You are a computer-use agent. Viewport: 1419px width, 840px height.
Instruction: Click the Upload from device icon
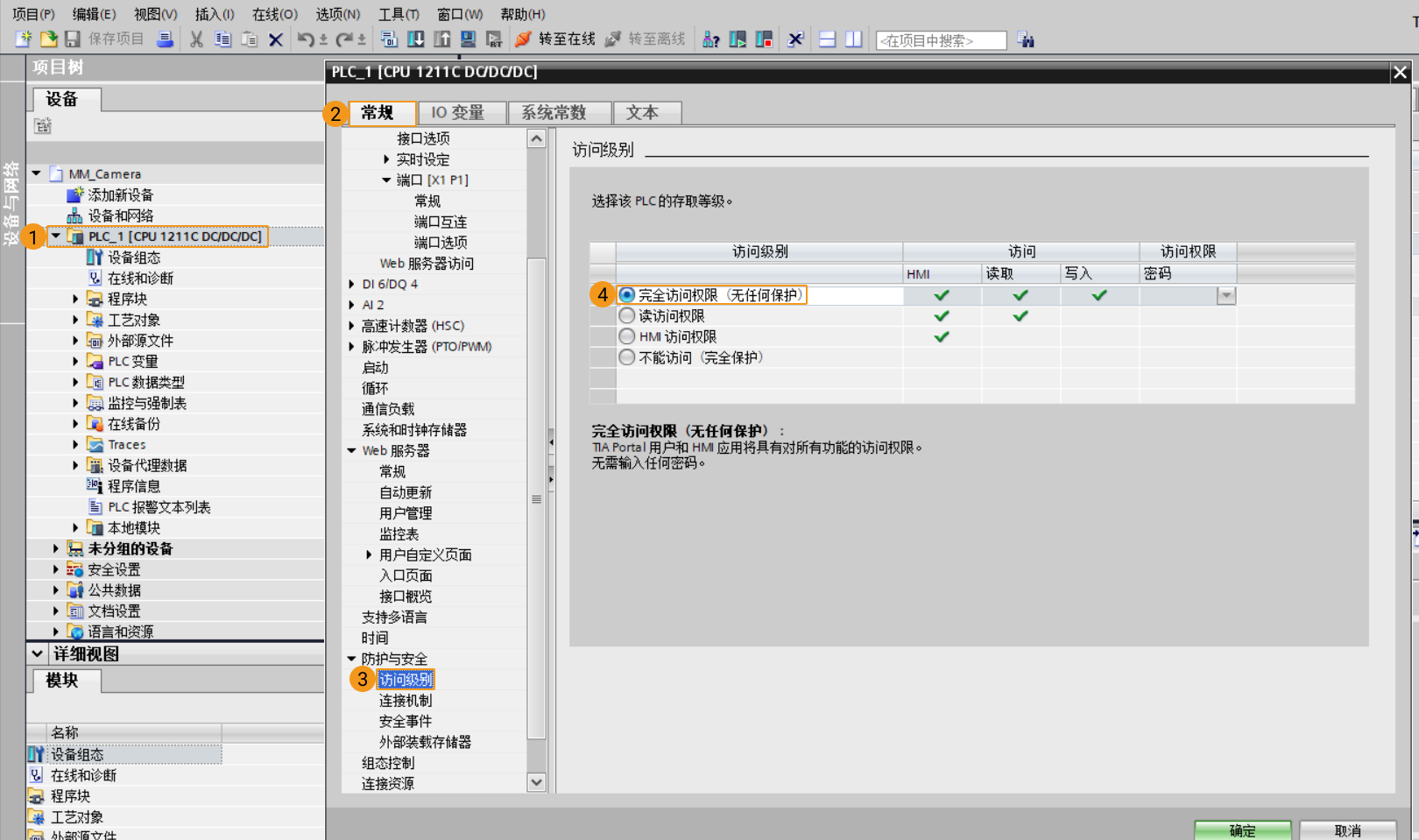[x=441, y=39]
